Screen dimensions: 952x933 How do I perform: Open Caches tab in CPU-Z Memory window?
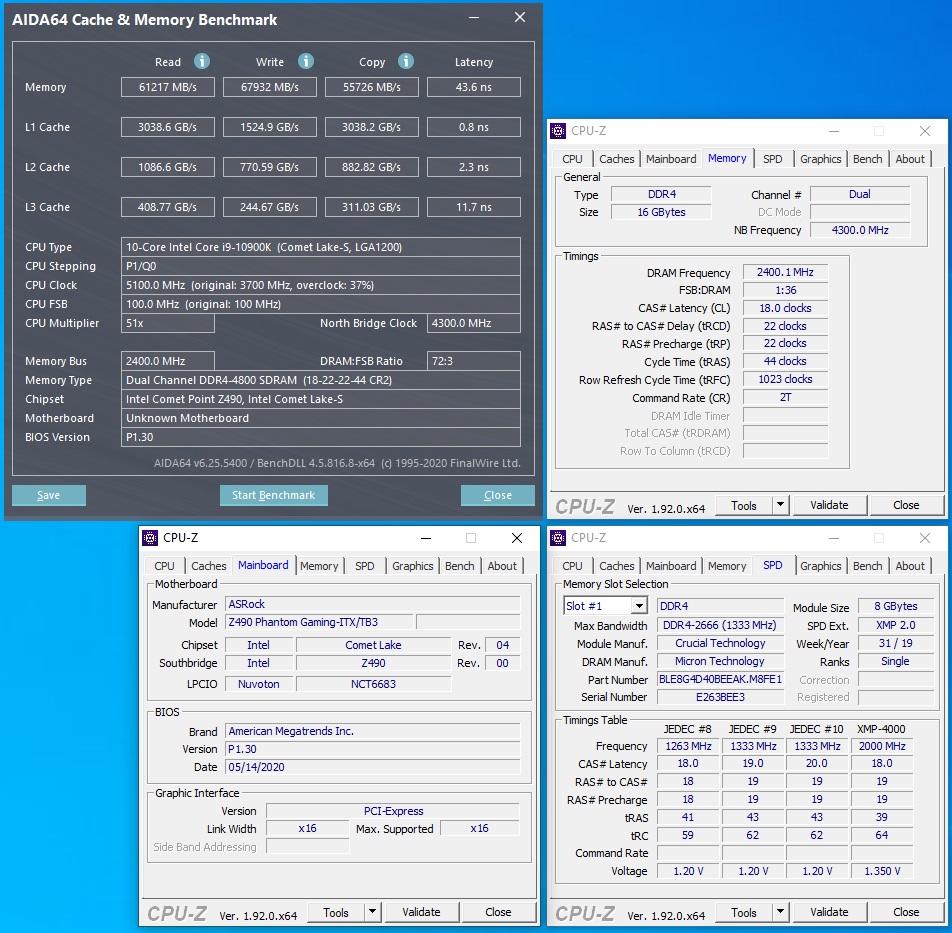click(616, 159)
